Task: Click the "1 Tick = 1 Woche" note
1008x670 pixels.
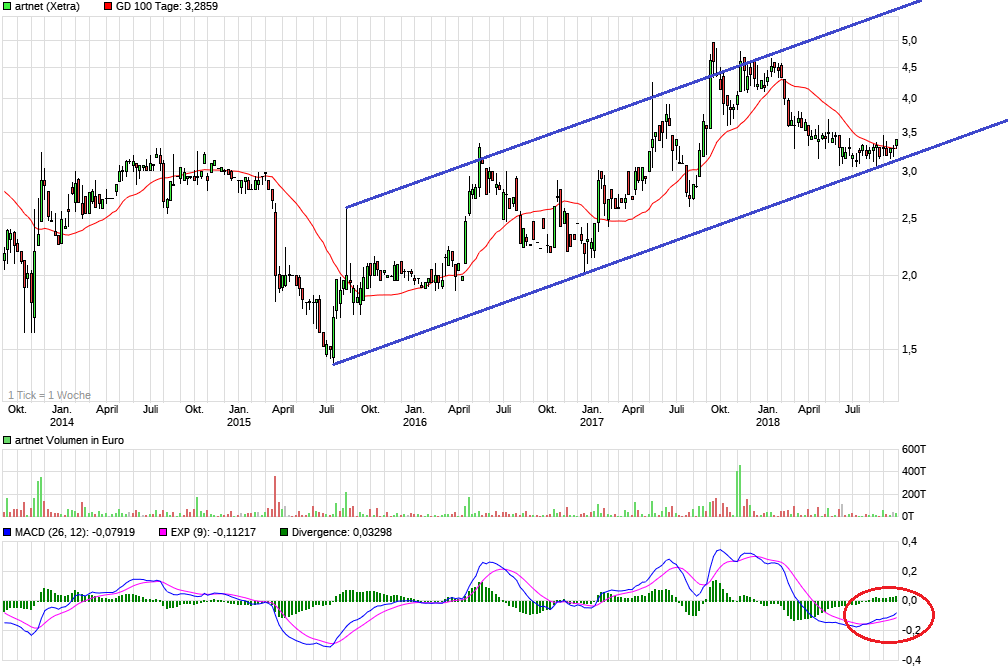Action: 48,395
